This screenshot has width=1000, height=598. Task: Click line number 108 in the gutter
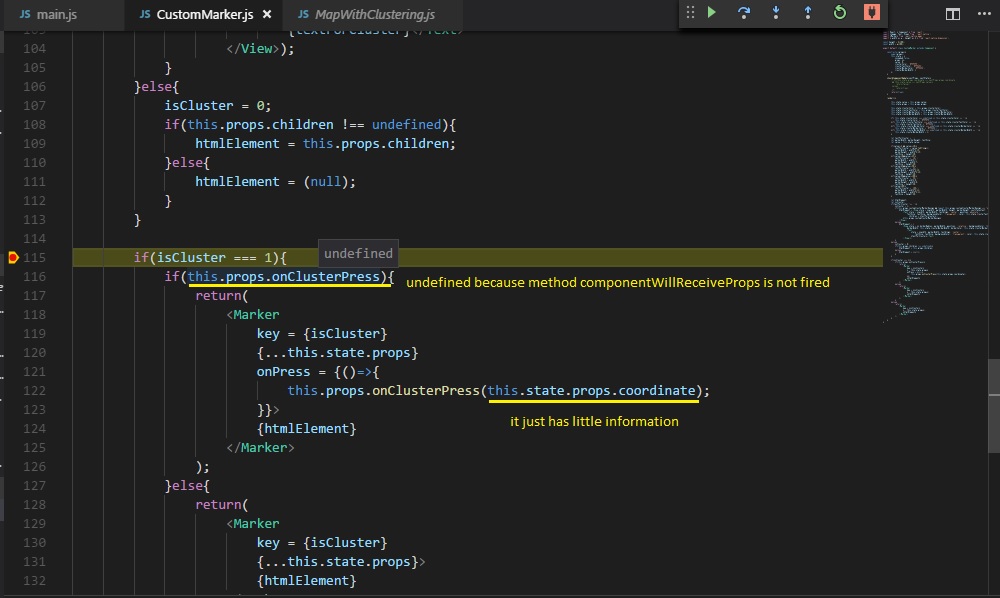pyautogui.click(x=34, y=124)
